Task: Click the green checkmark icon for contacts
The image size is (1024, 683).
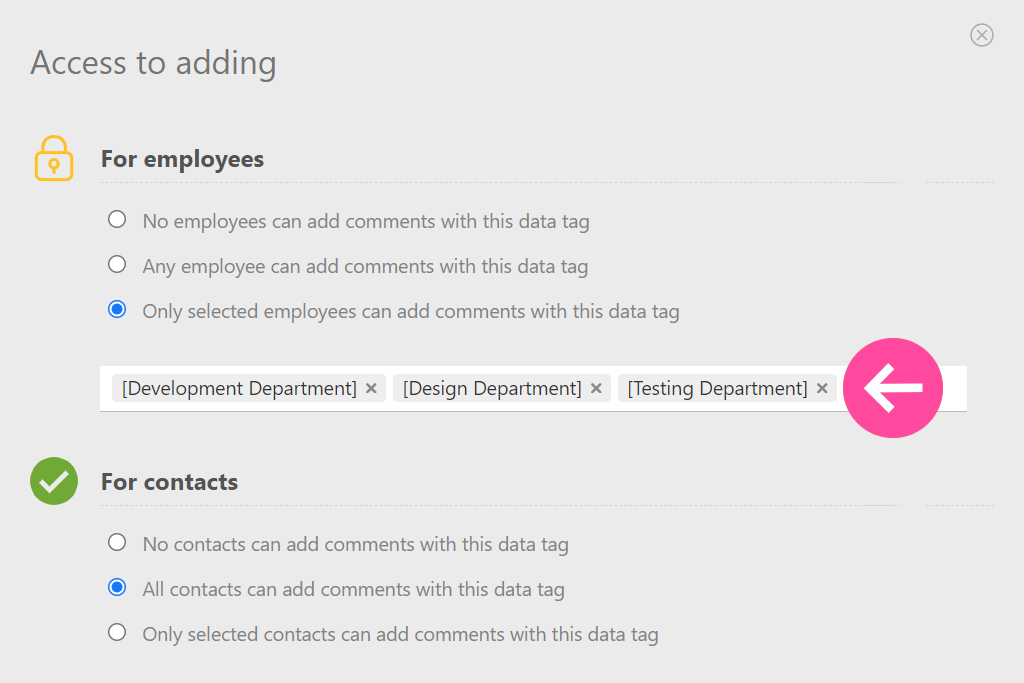Action: [54, 481]
